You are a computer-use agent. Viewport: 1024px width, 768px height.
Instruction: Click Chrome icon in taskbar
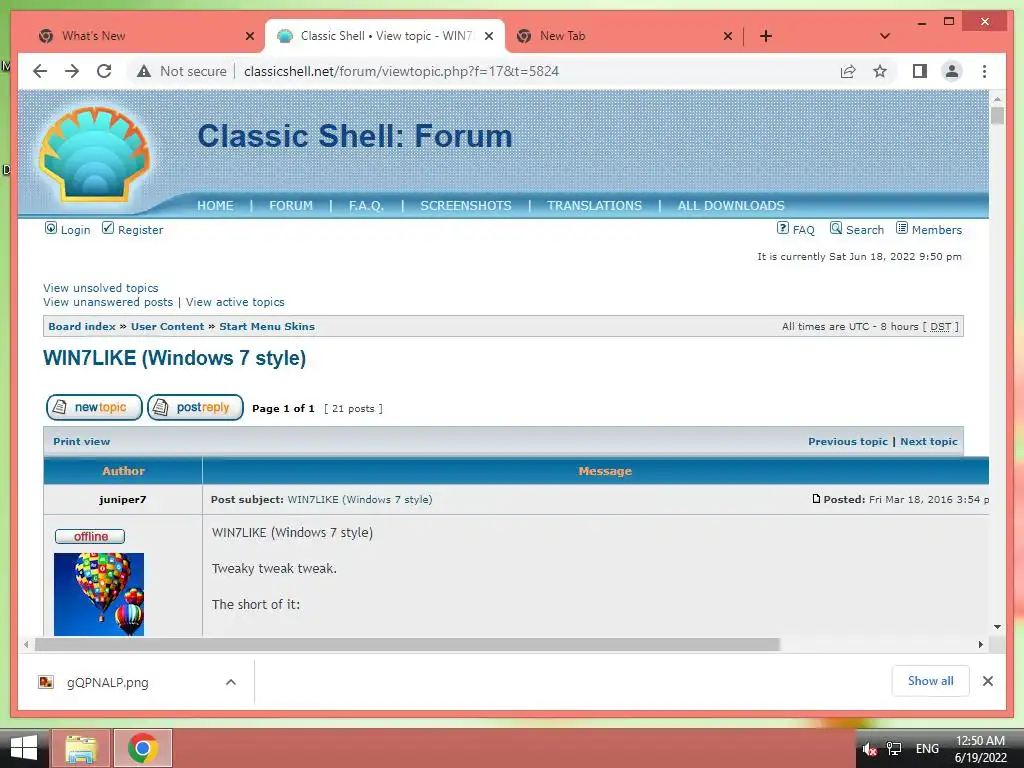coord(142,748)
